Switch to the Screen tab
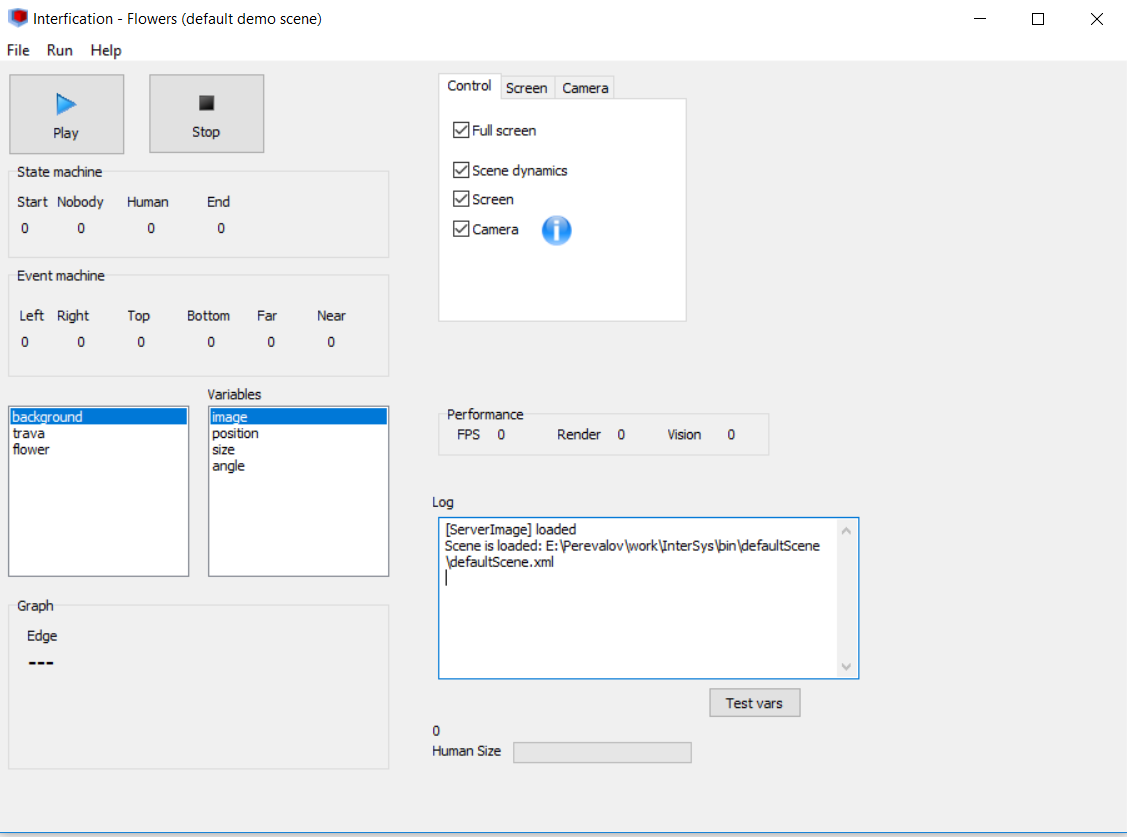Viewport: 1127px width, 837px height. click(x=526, y=88)
